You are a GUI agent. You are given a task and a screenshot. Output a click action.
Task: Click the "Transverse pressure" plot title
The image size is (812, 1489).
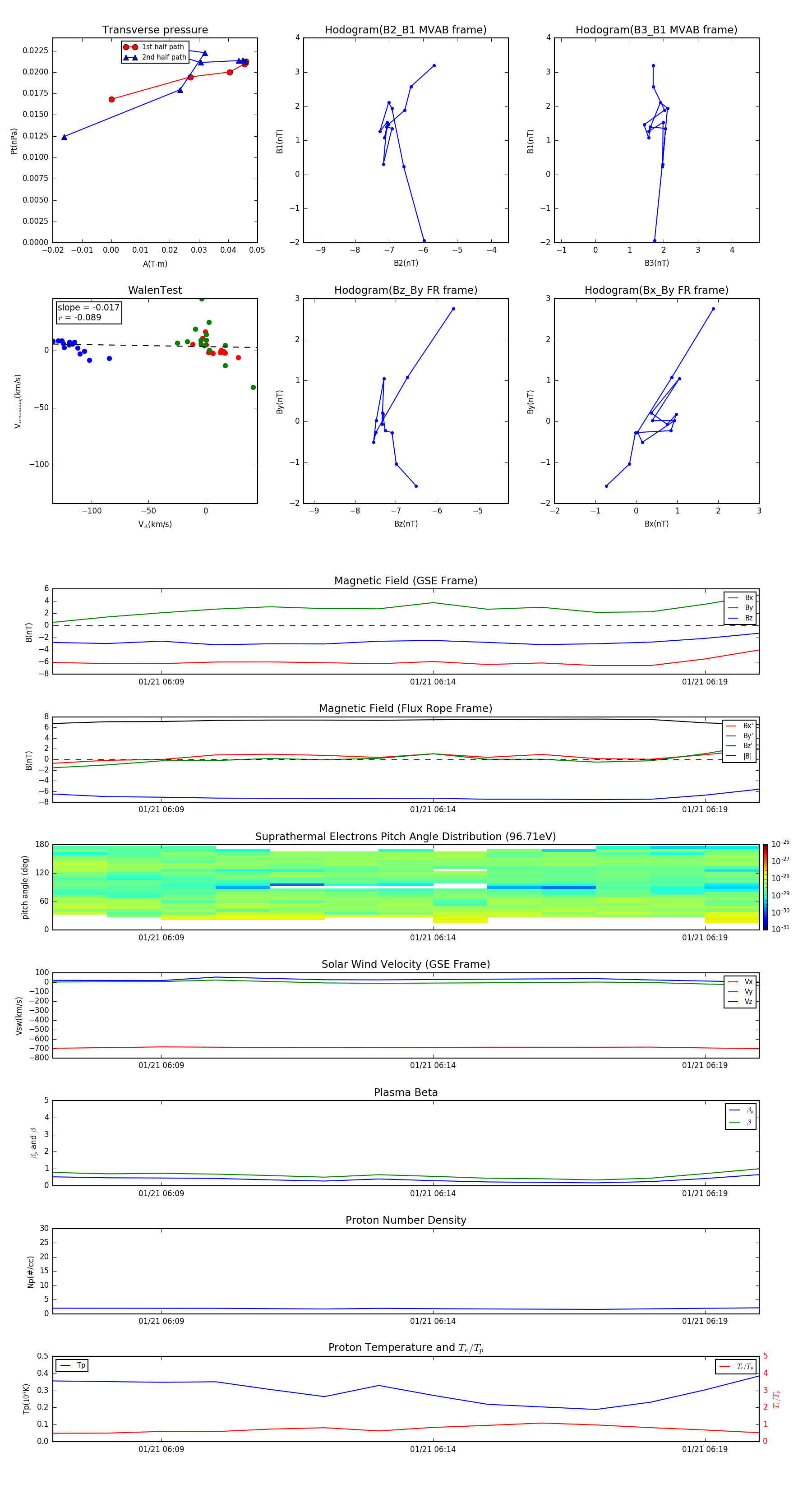pyautogui.click(x=155, y=30)
